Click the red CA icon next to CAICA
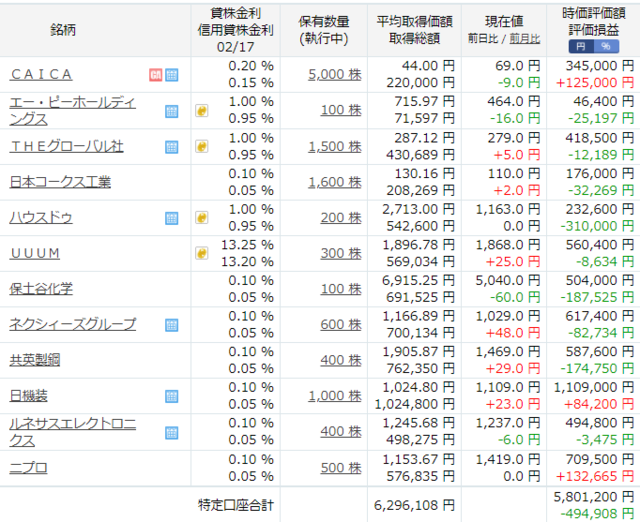Screen dimensions: 640x522 [x=156, y=75]
